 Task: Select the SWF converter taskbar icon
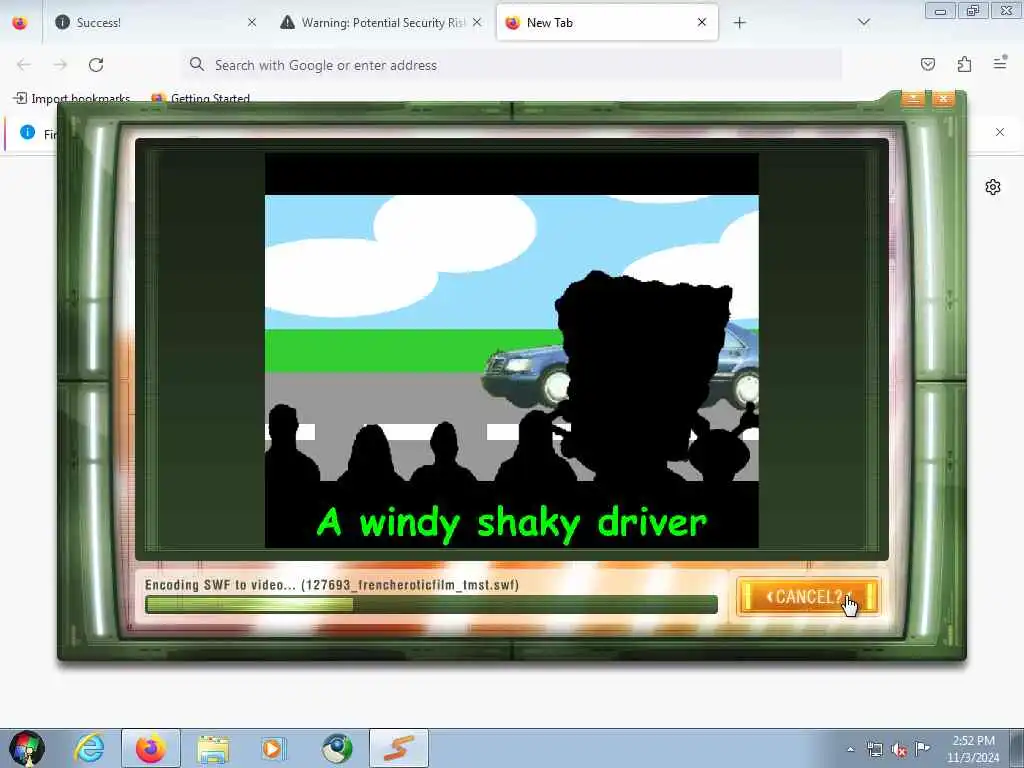pyautogui.click(x=398, y=748)
